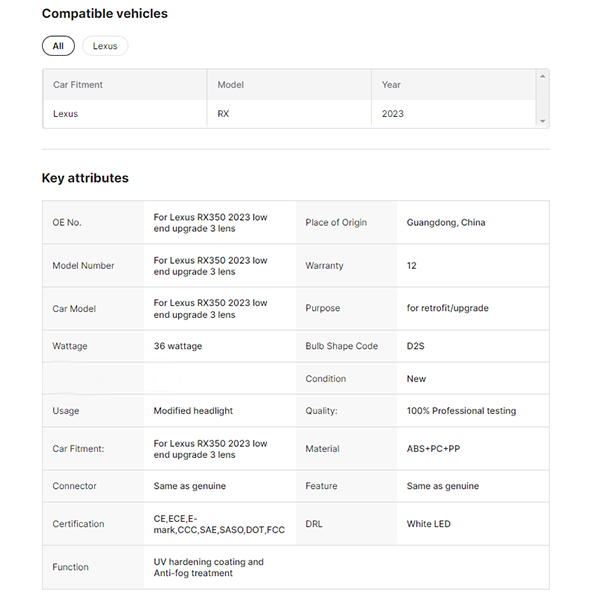The image size is (600, 600).
Task: Click the compatible vehicles table scroll-up arrow
Action: [543, 76]
